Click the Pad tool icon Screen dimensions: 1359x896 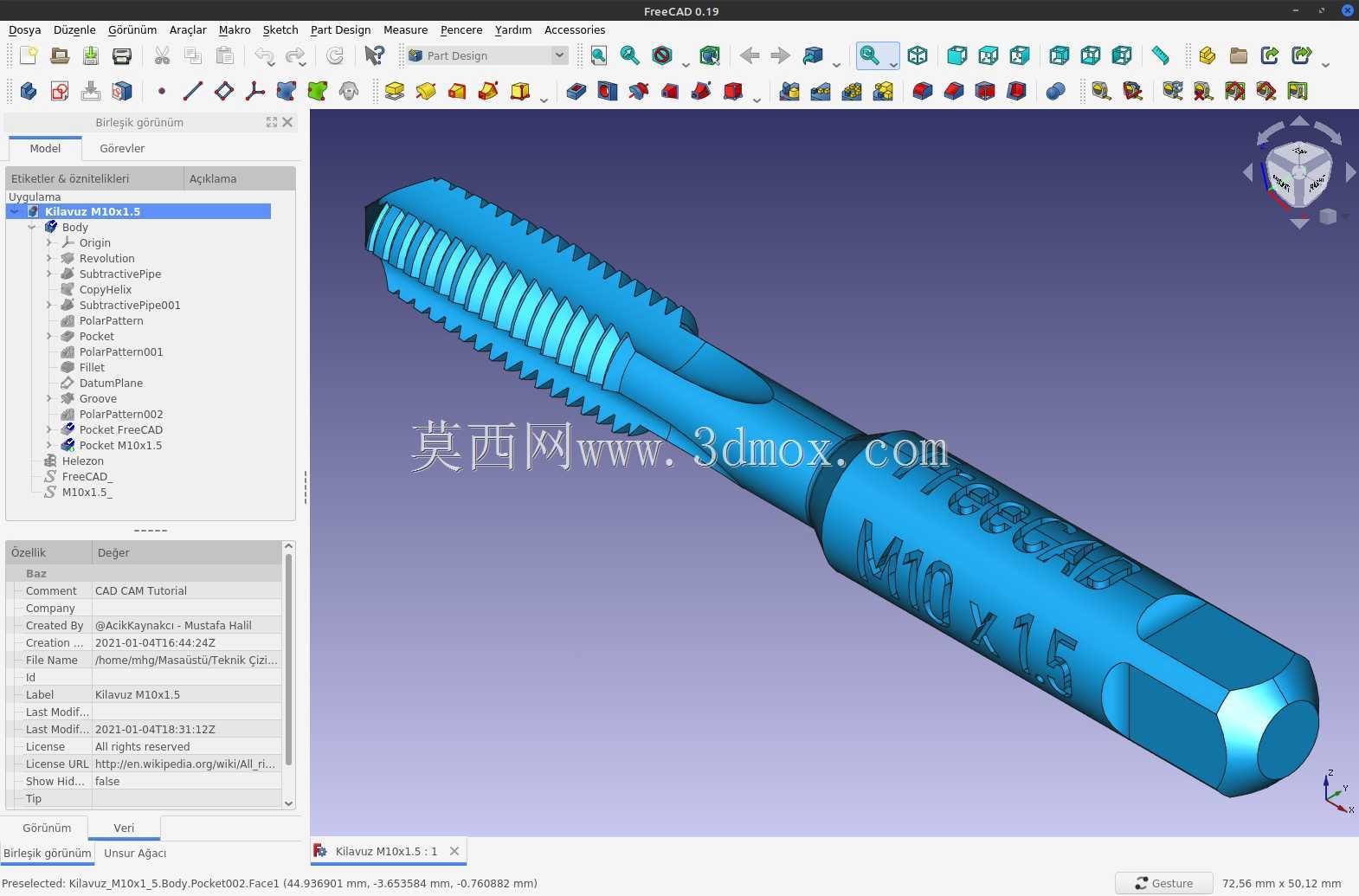(x=395, y=91)
